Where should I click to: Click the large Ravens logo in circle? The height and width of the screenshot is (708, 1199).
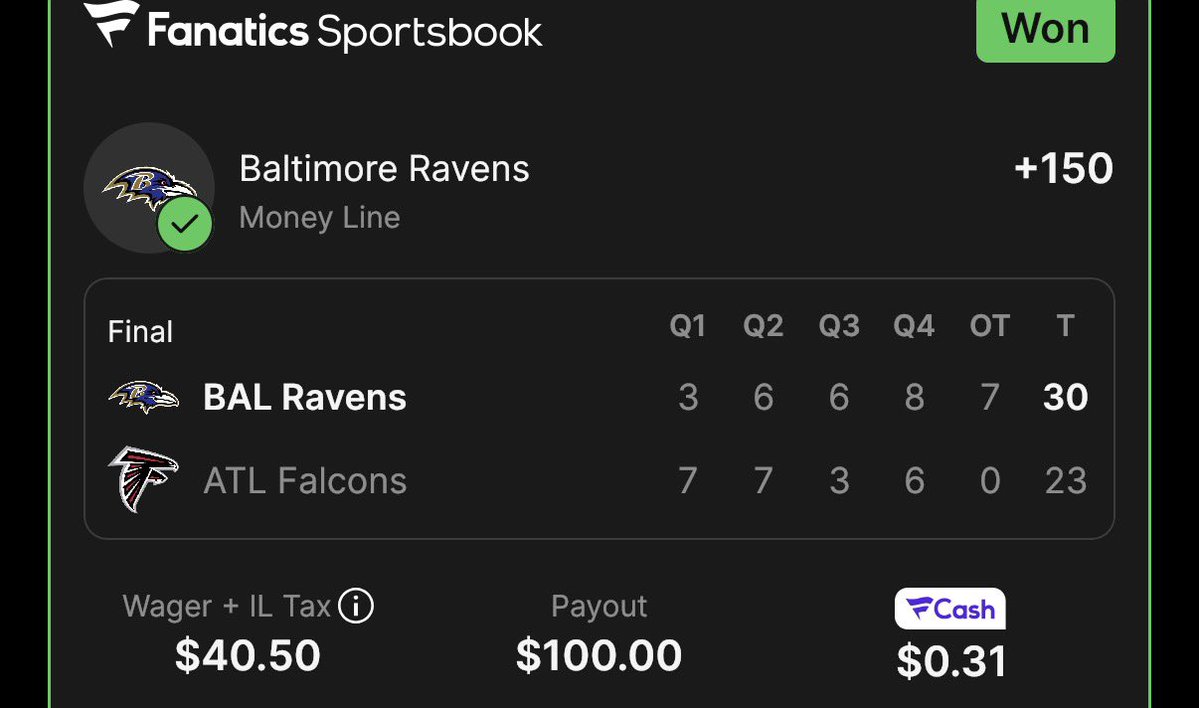pyautogui.click(x=149, y=188)
